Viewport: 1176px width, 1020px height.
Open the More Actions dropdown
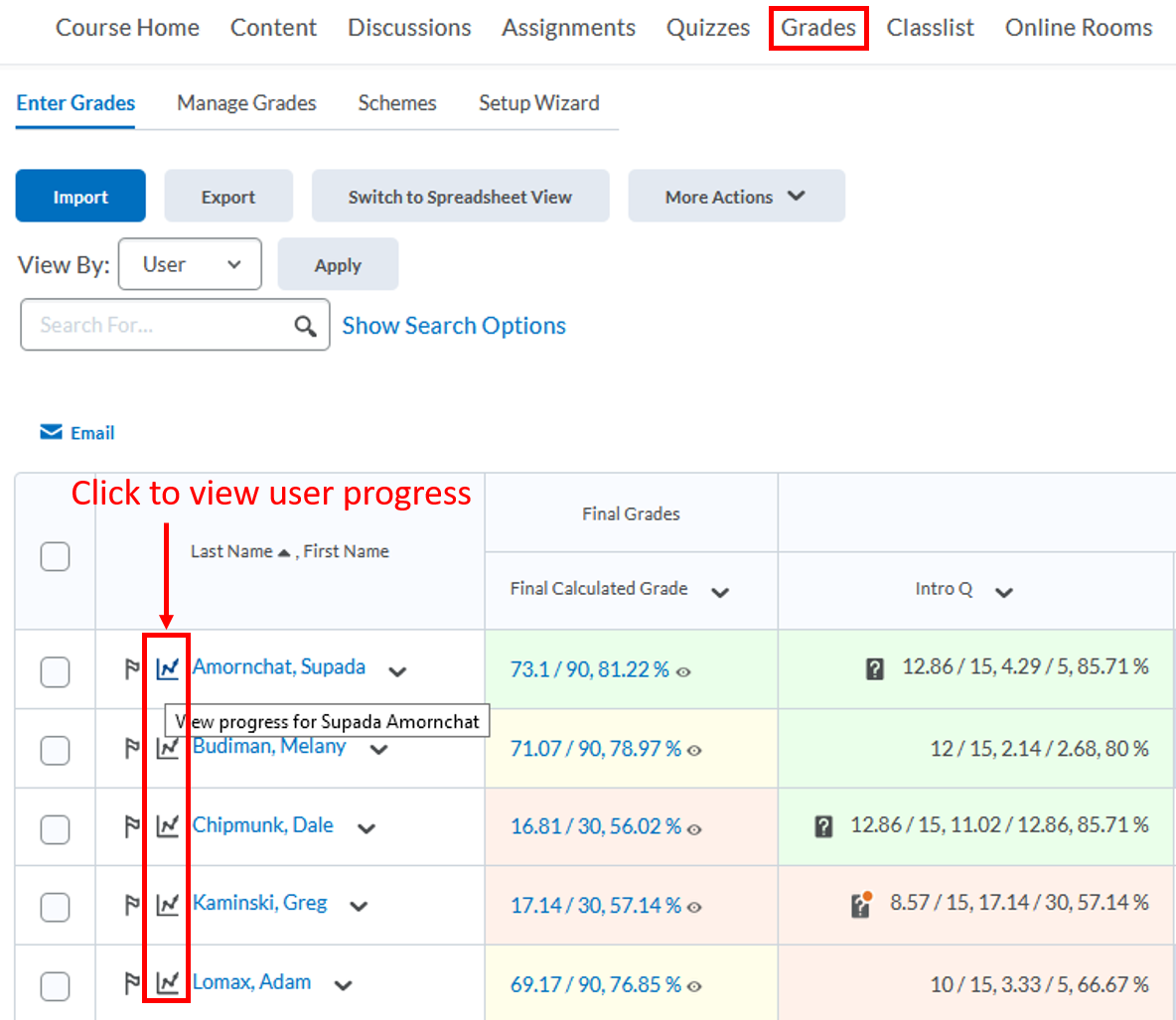point(736,196)
